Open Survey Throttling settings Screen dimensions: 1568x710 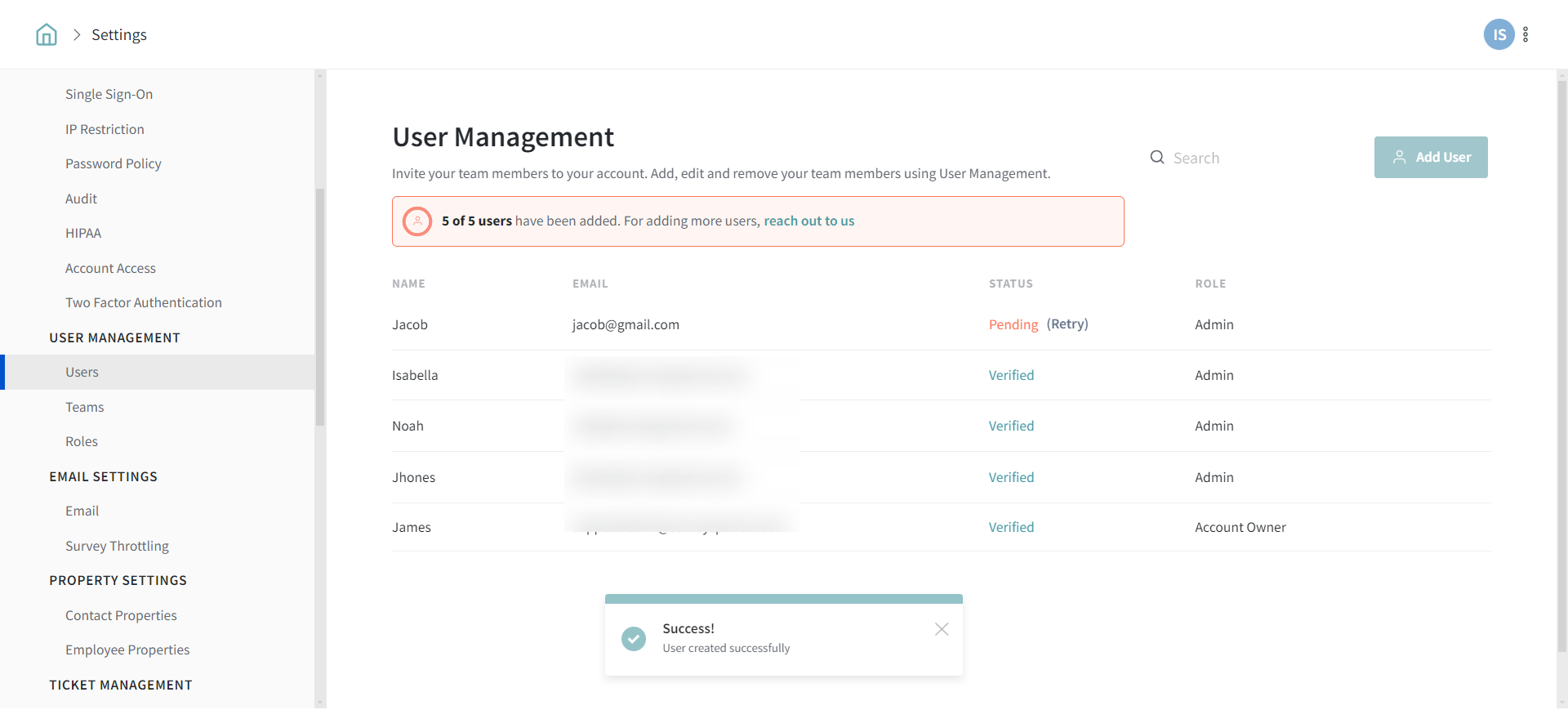click(117, 546)
